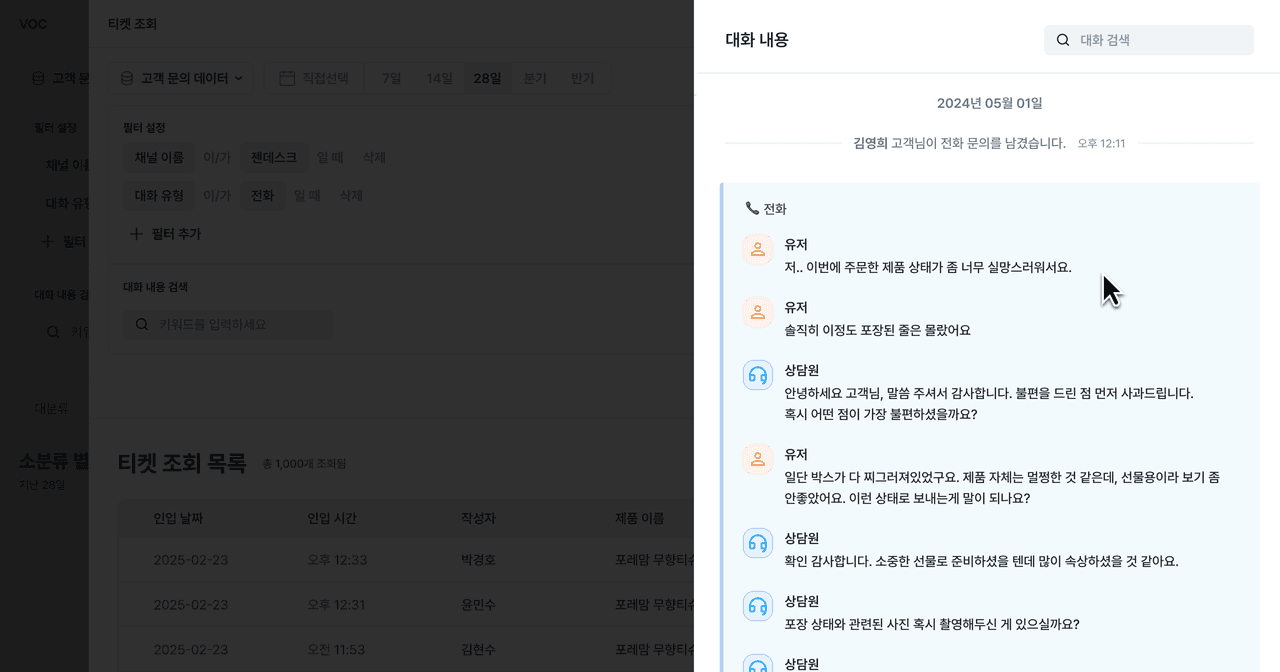This screenshot has height=672, width=1280.
Task: Click the 오후 12:11 timestamp
Action: pyautogui.click(x=1101, y=144)
